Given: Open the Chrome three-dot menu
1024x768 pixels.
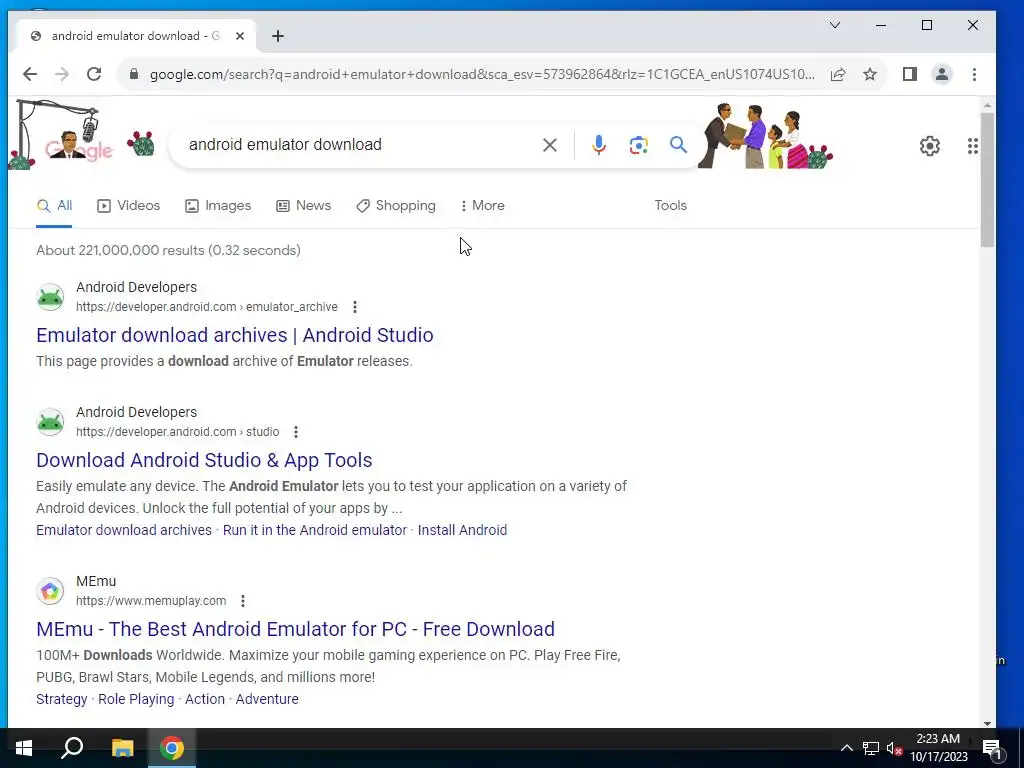Looking at the screenshot, I should (x=974, y=74).
